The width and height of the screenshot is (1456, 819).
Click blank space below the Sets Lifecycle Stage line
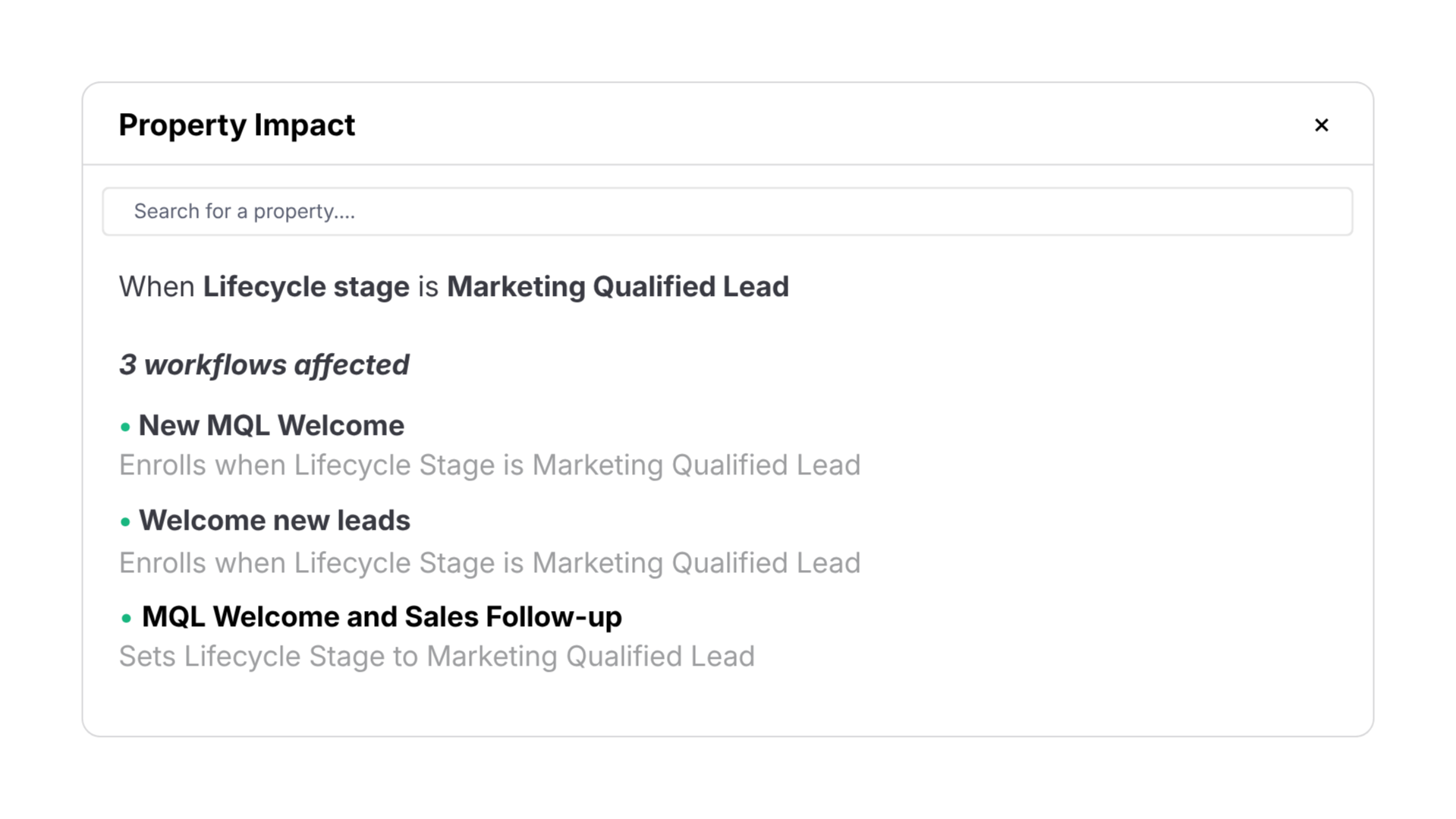727,704
